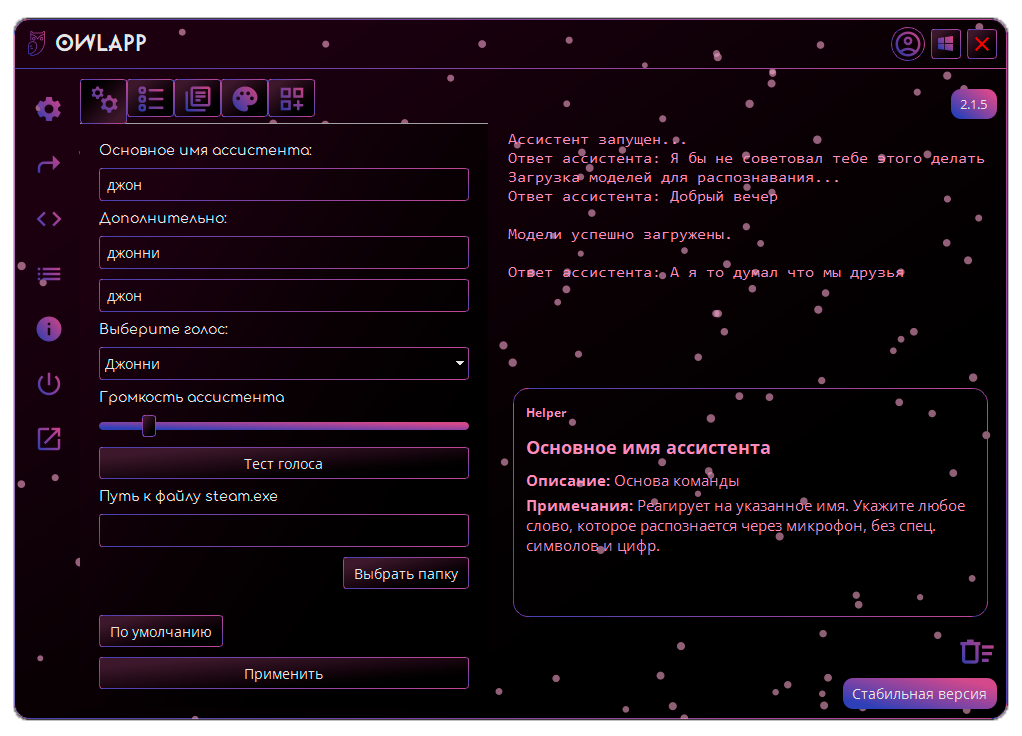This screenshot has width=1022, height=736.
Task: Open the list sidebar icon
Action: click(48, 273)
